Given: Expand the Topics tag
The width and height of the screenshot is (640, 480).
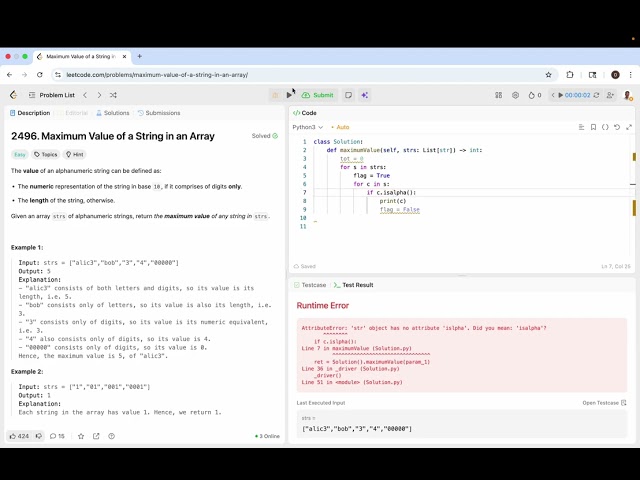Looking at the screenshot, I should tap(46, 155).
